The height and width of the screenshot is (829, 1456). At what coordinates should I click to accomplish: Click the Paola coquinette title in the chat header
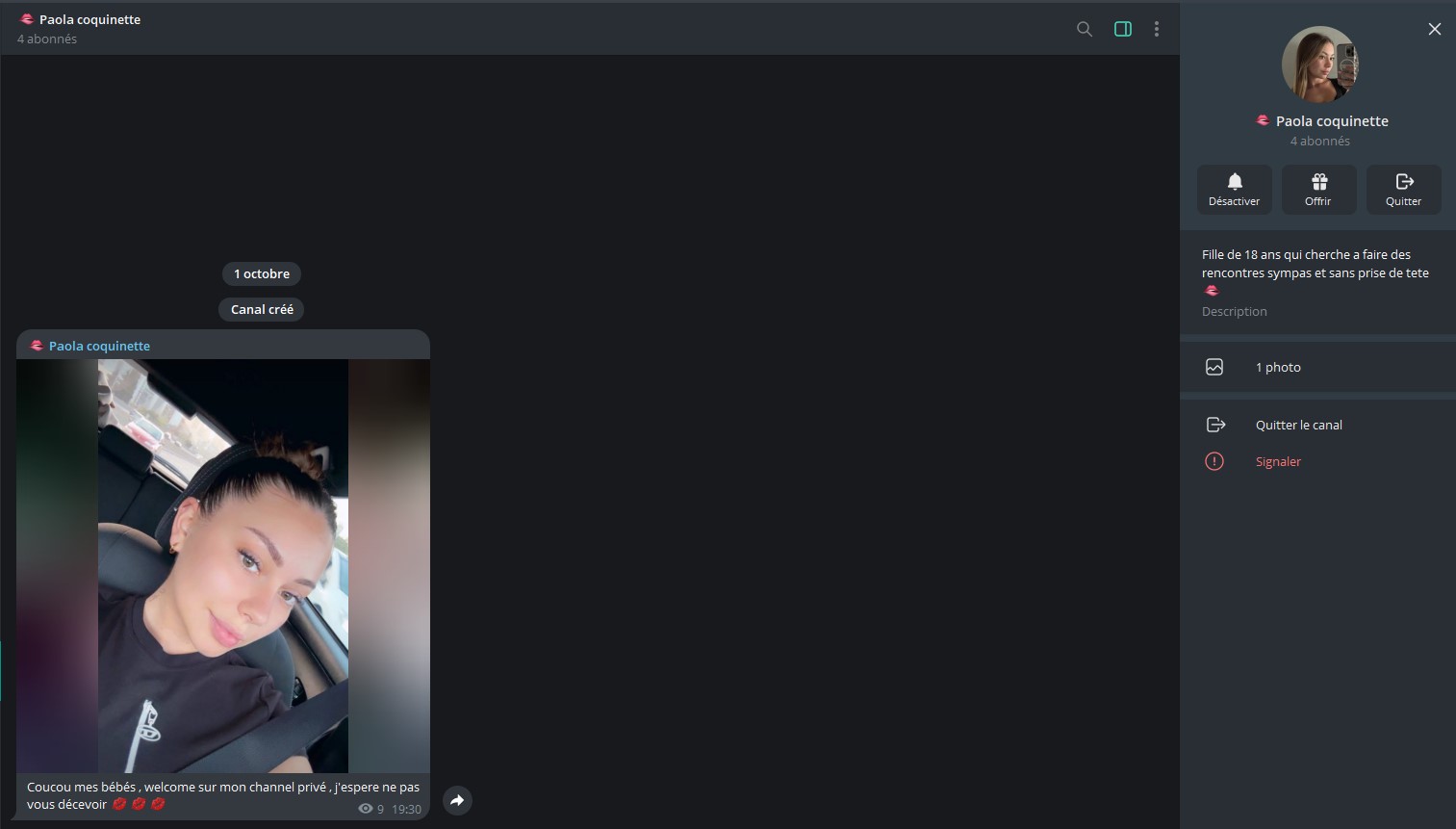tap(89, 19)
